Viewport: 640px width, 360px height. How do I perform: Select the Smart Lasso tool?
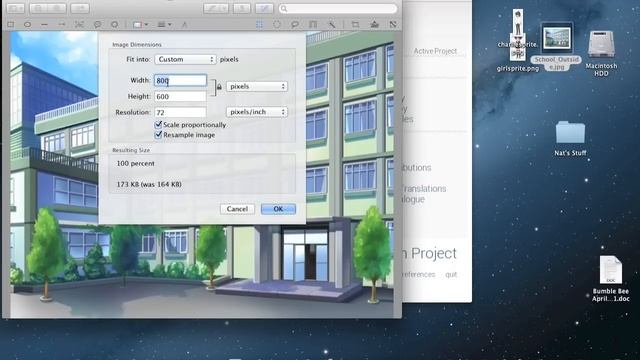[x=313, y=24]
